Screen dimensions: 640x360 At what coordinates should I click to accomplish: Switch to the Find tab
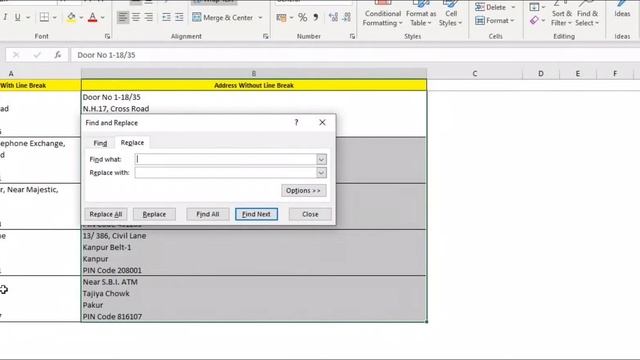[100, 143]
